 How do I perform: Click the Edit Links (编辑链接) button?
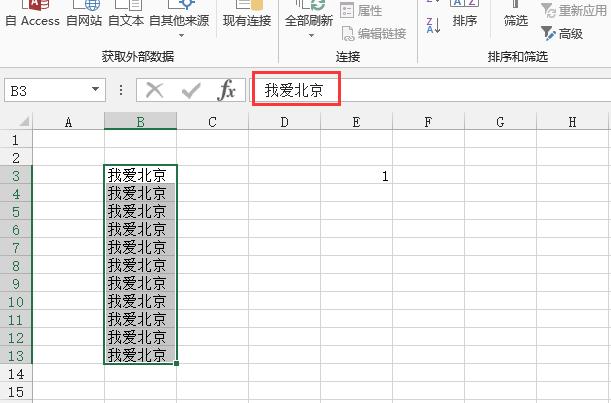(374, 34)
